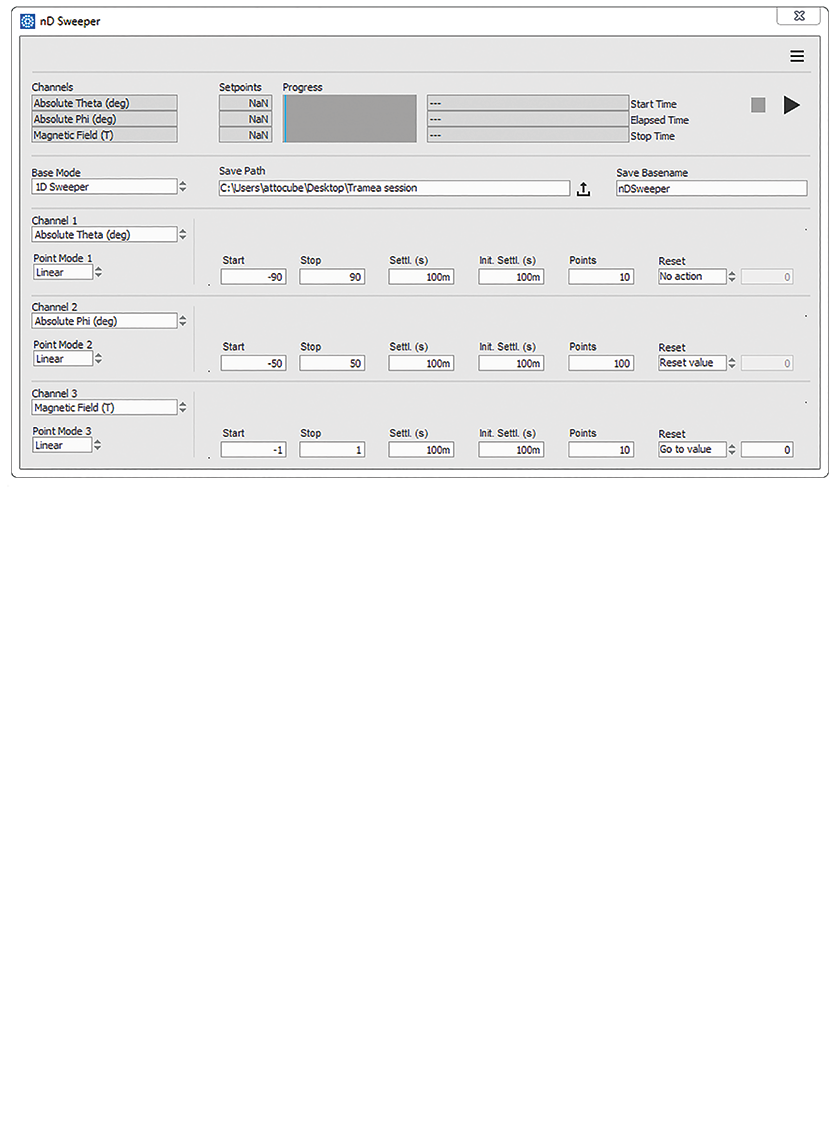This screenshot has height=1130, width=840.
Task: Click the Stop value 1 for Channel 3
Action: [x=332, y=449]
